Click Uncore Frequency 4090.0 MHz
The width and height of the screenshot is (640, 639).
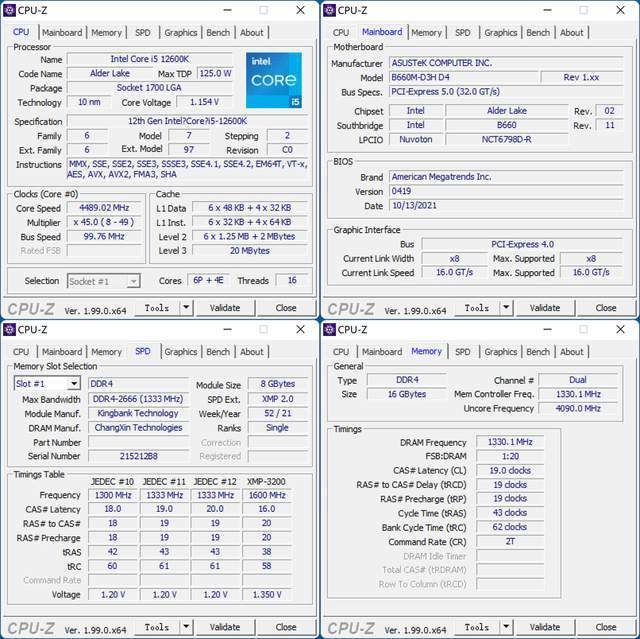pyautogui.click(x=578, y=408)
